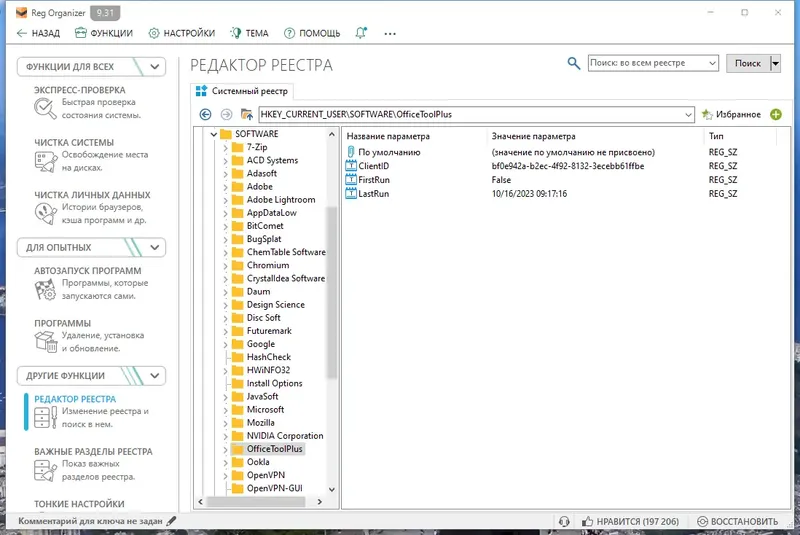Select the HWiNFO32 registry key
This screenshot has height=535, width=800.
tap(268, 370)
